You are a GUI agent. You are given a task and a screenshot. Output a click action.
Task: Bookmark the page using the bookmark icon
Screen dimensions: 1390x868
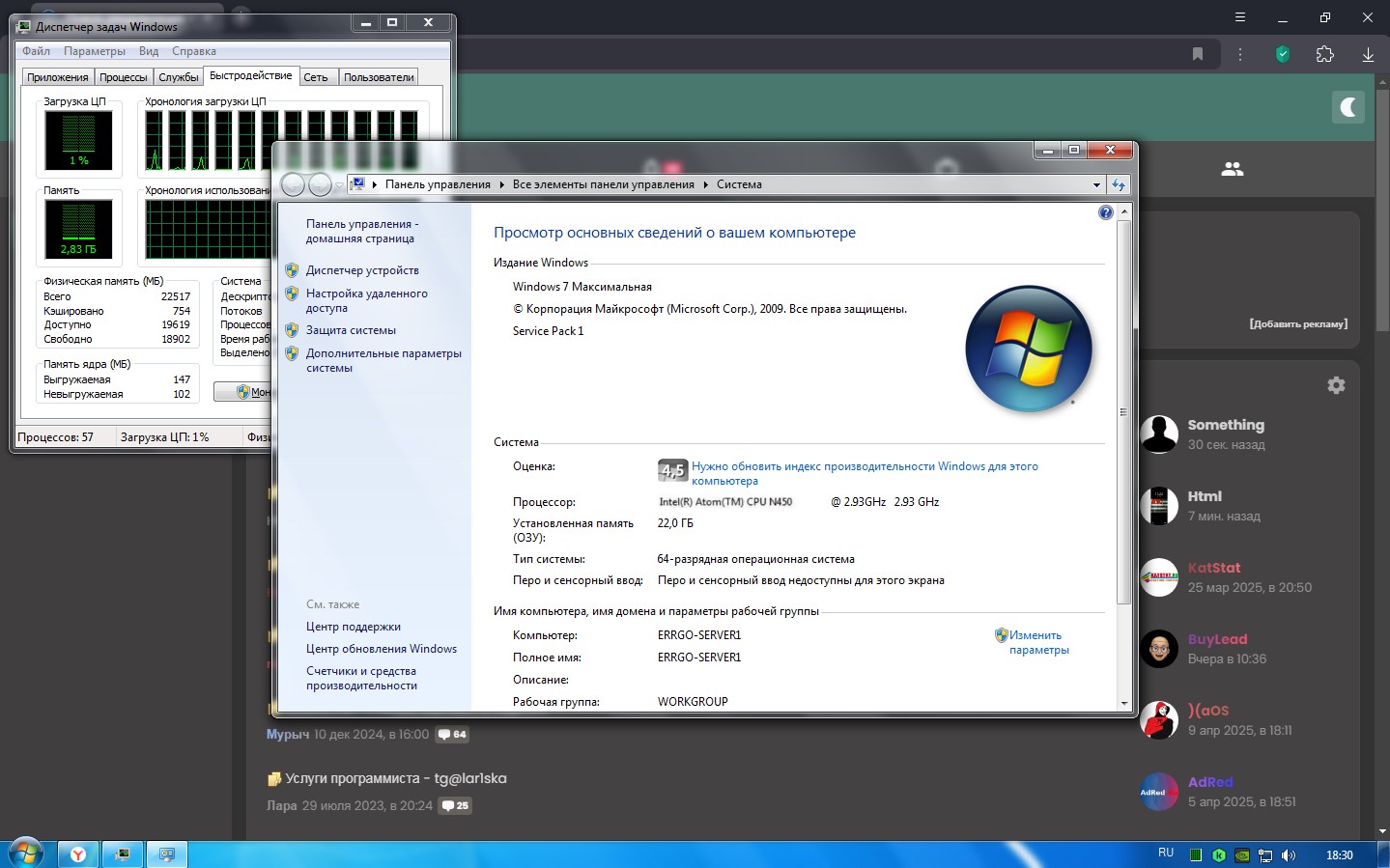[1198, 54]
